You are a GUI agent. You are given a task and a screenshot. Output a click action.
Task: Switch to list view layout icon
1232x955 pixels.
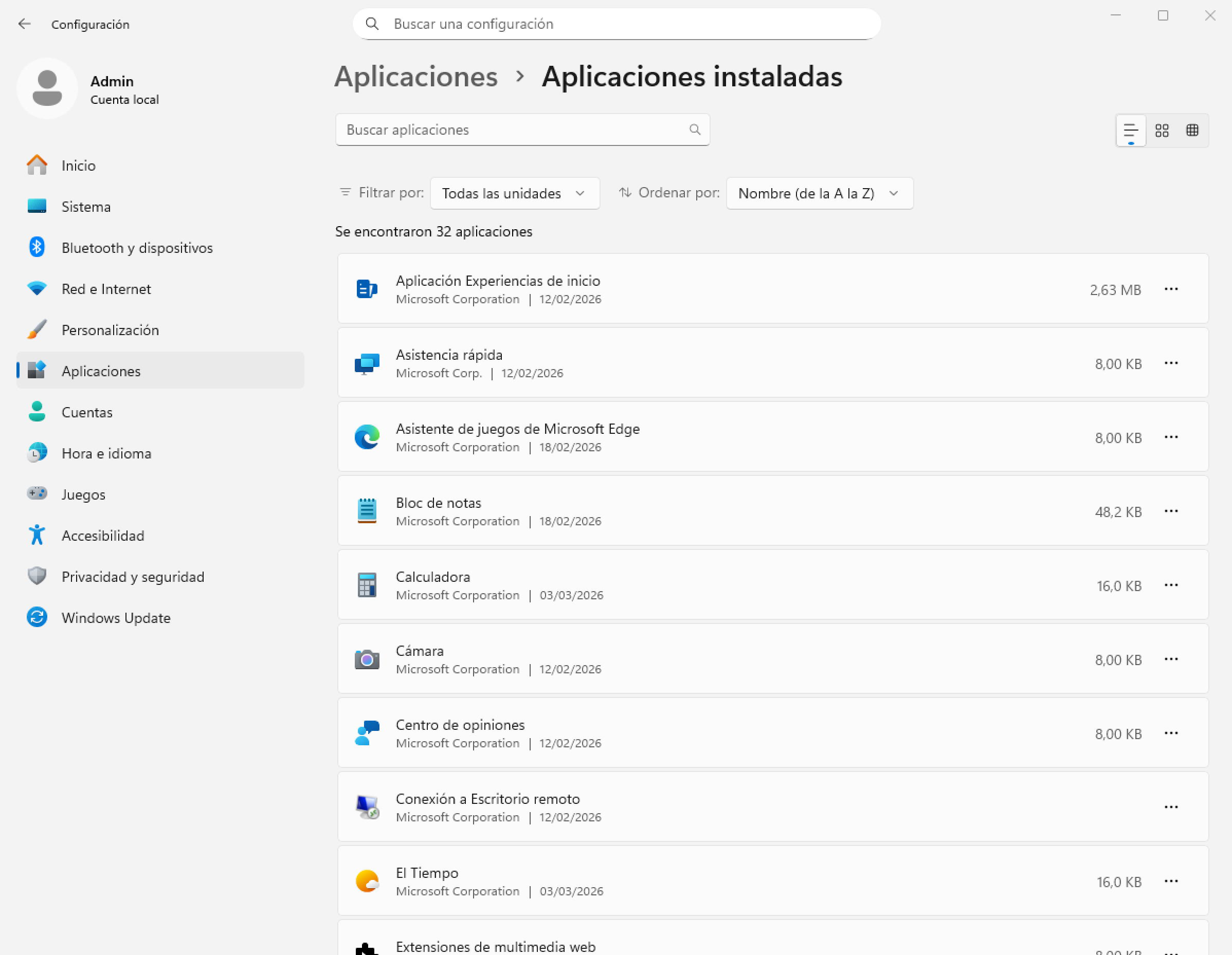click(1131, 131)
